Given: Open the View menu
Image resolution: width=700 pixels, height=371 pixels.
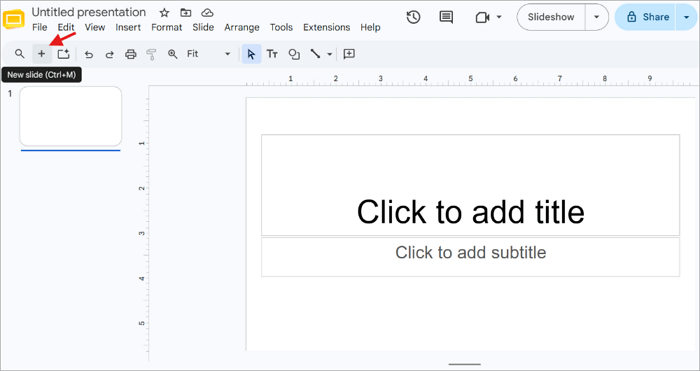Looking at the screenshot, I should 95,27.
